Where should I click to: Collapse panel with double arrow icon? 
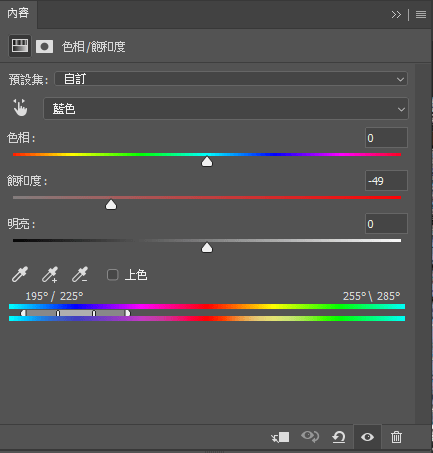[396, 15]
